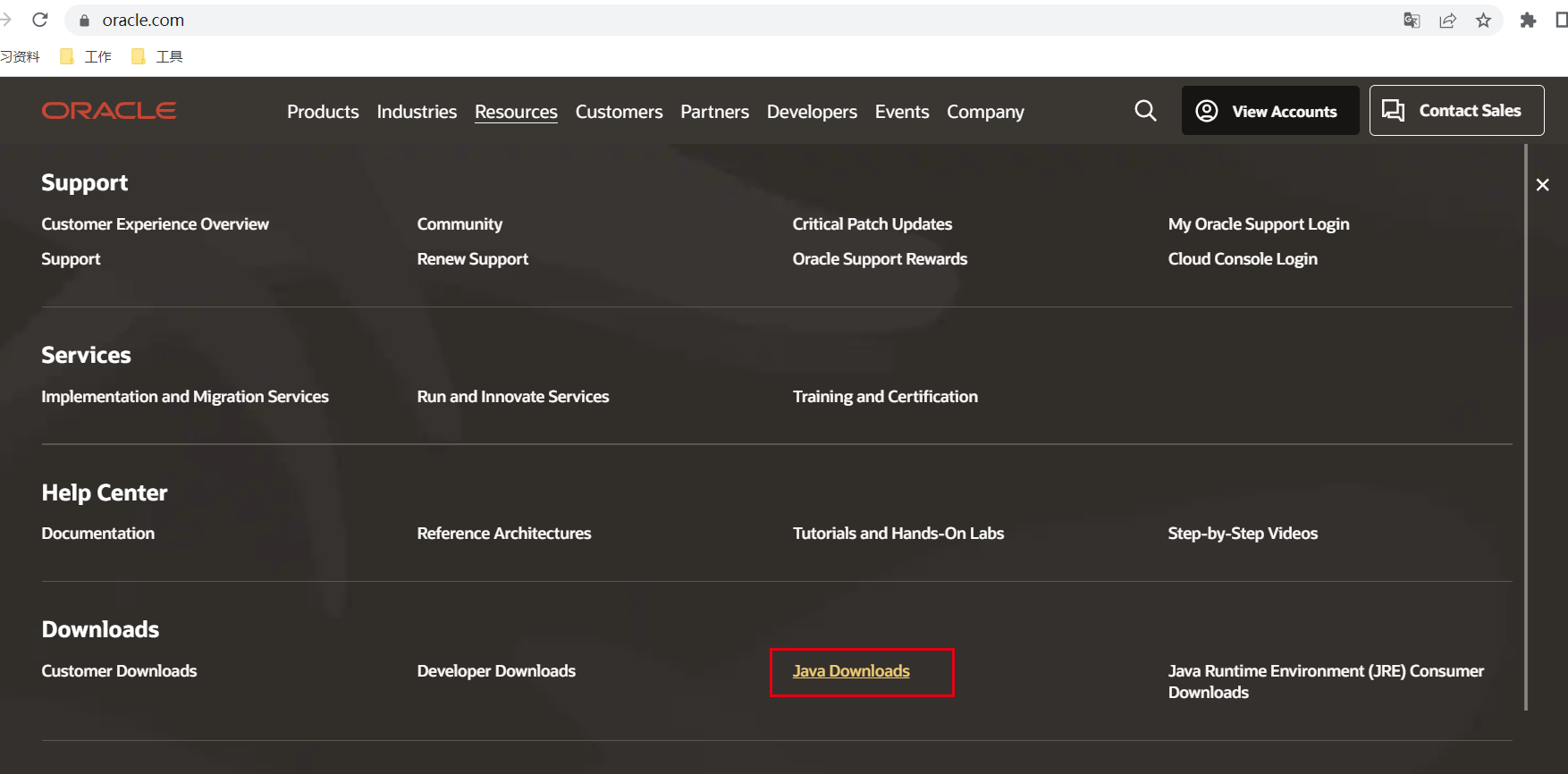Close the Resources mega menu with X
This screenshot has height=774, width=1568.
[1542, 185]
